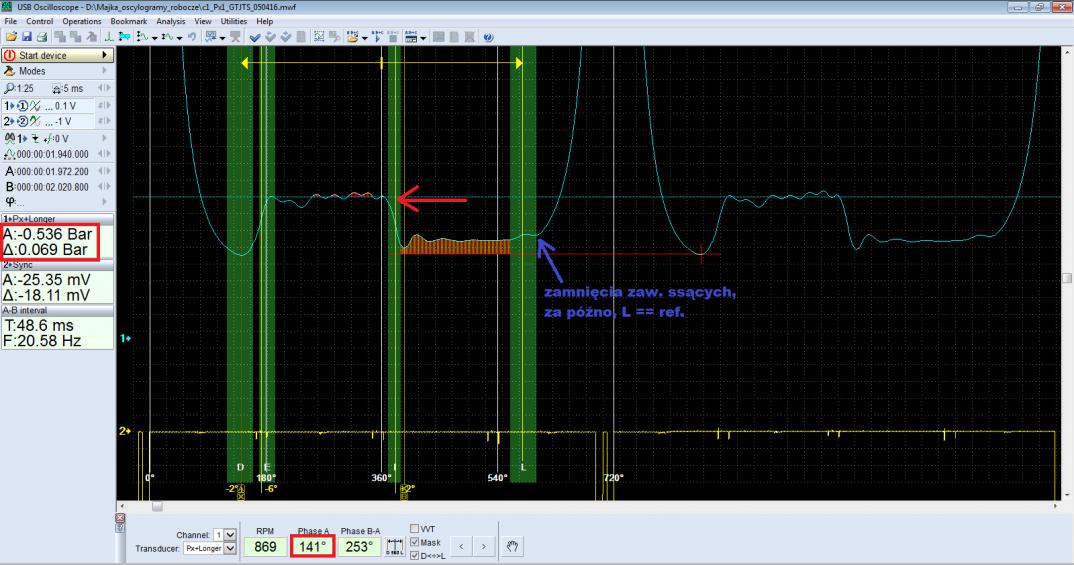Open the Utilities menu

[x=234, y=21]
